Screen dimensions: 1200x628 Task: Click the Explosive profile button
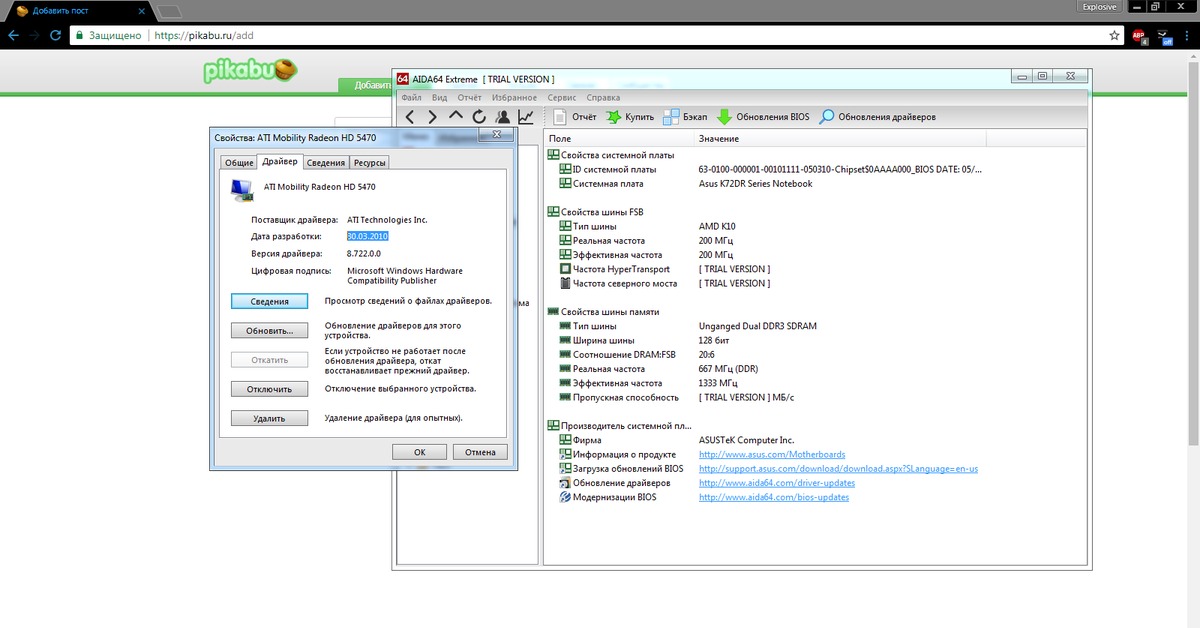coord(1100,7)
